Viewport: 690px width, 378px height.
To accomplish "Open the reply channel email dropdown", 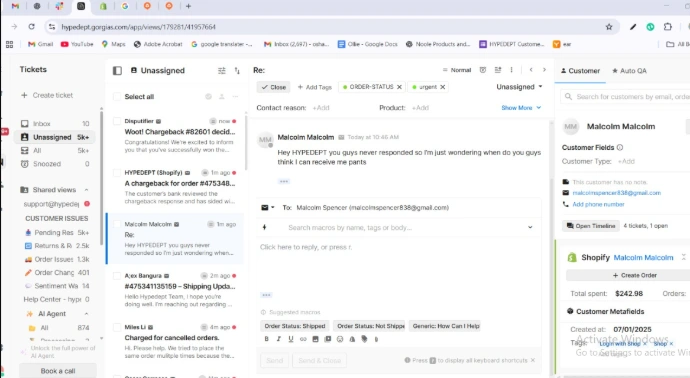I will pyautogui.click(x=268, y=207).
